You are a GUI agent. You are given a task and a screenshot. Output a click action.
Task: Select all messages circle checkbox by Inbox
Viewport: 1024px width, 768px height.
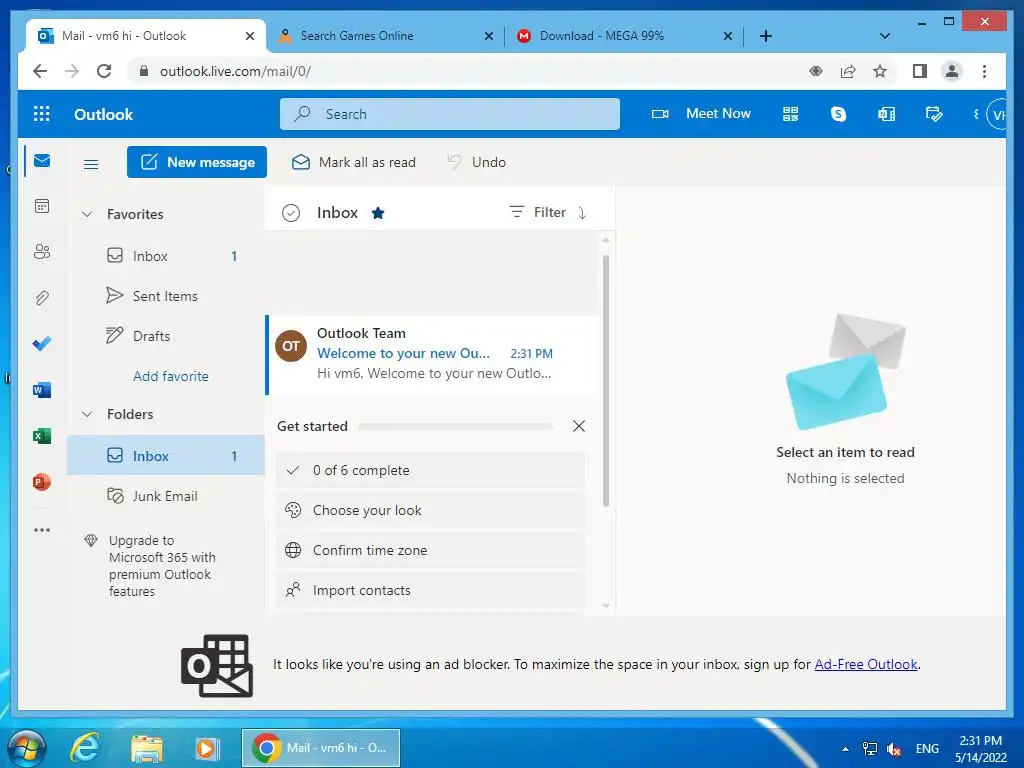point(291,213)
